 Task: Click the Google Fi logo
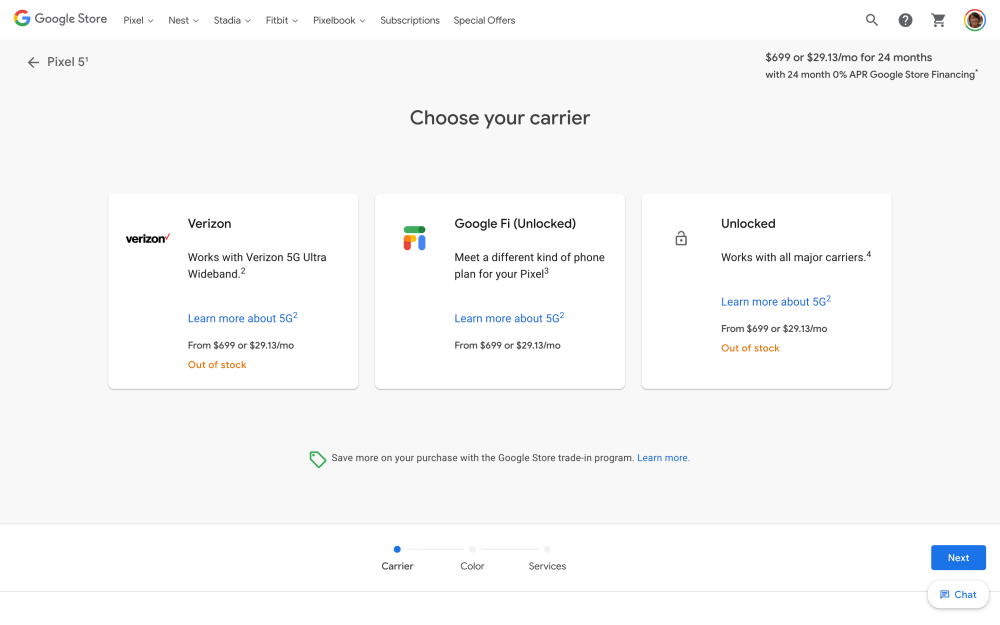pyautogui.click(x=414, y=238)
